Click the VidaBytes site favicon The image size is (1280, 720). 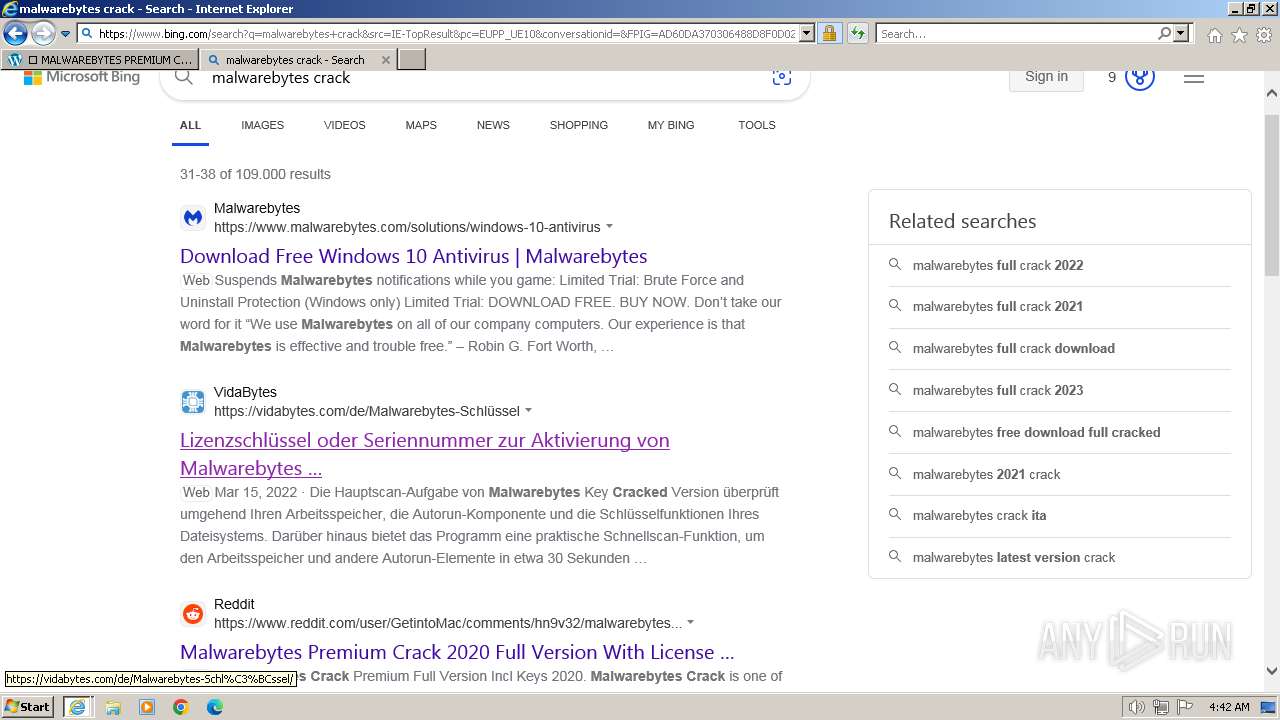[193, 402]
